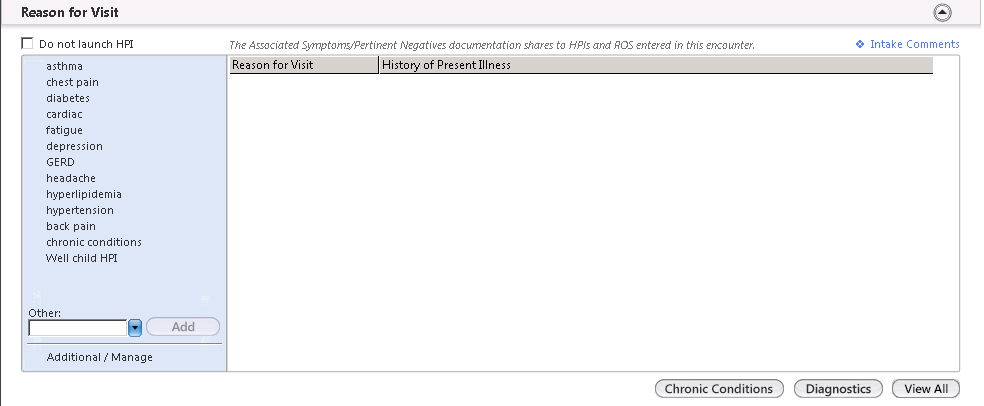Image resolution: width=984 pixels, height=406 pixels.
Task: Select the Well child HPI entry
Action: click(x=82, y=258)
